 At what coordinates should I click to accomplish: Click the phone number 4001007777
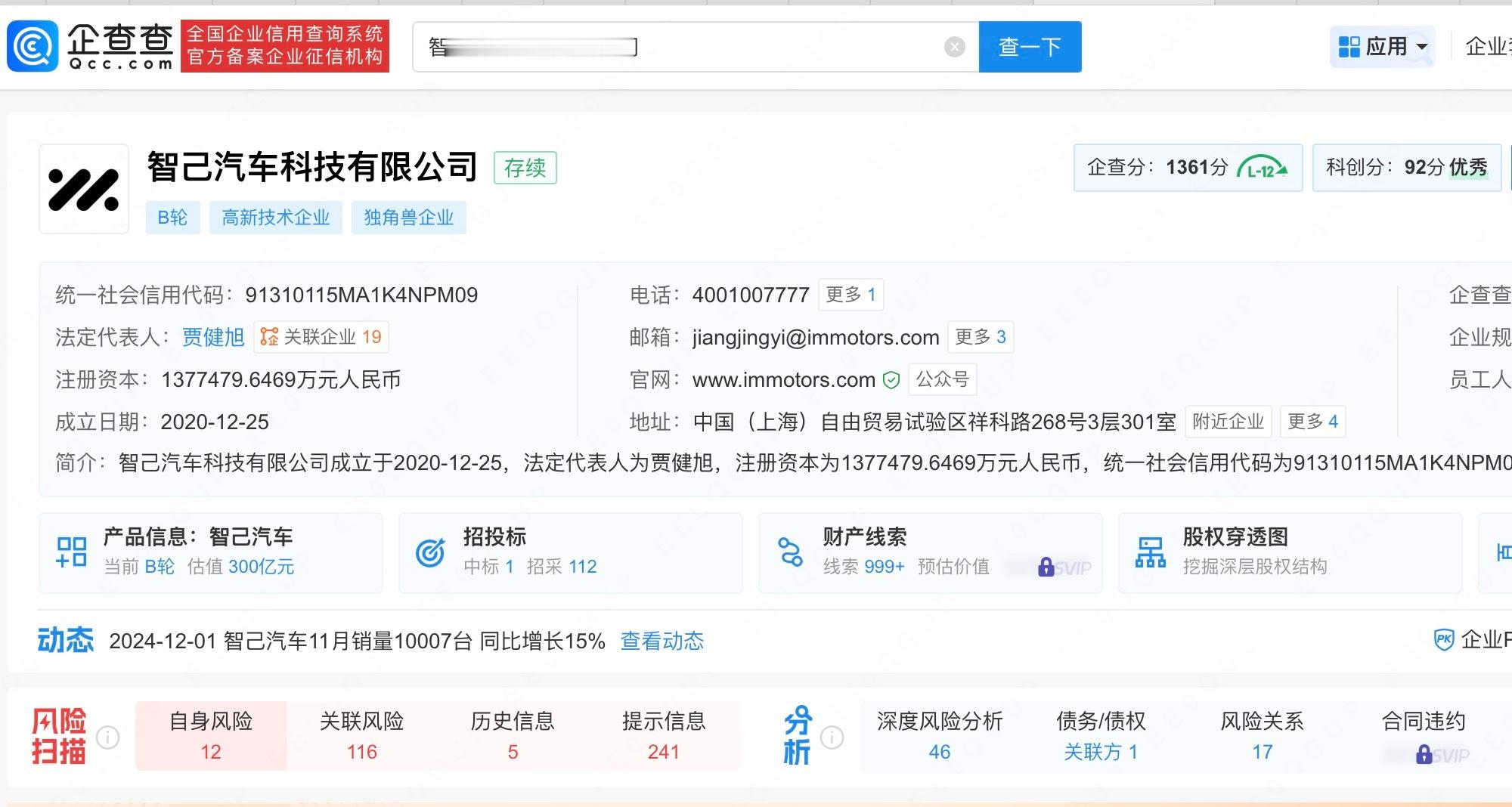[751, 295]
